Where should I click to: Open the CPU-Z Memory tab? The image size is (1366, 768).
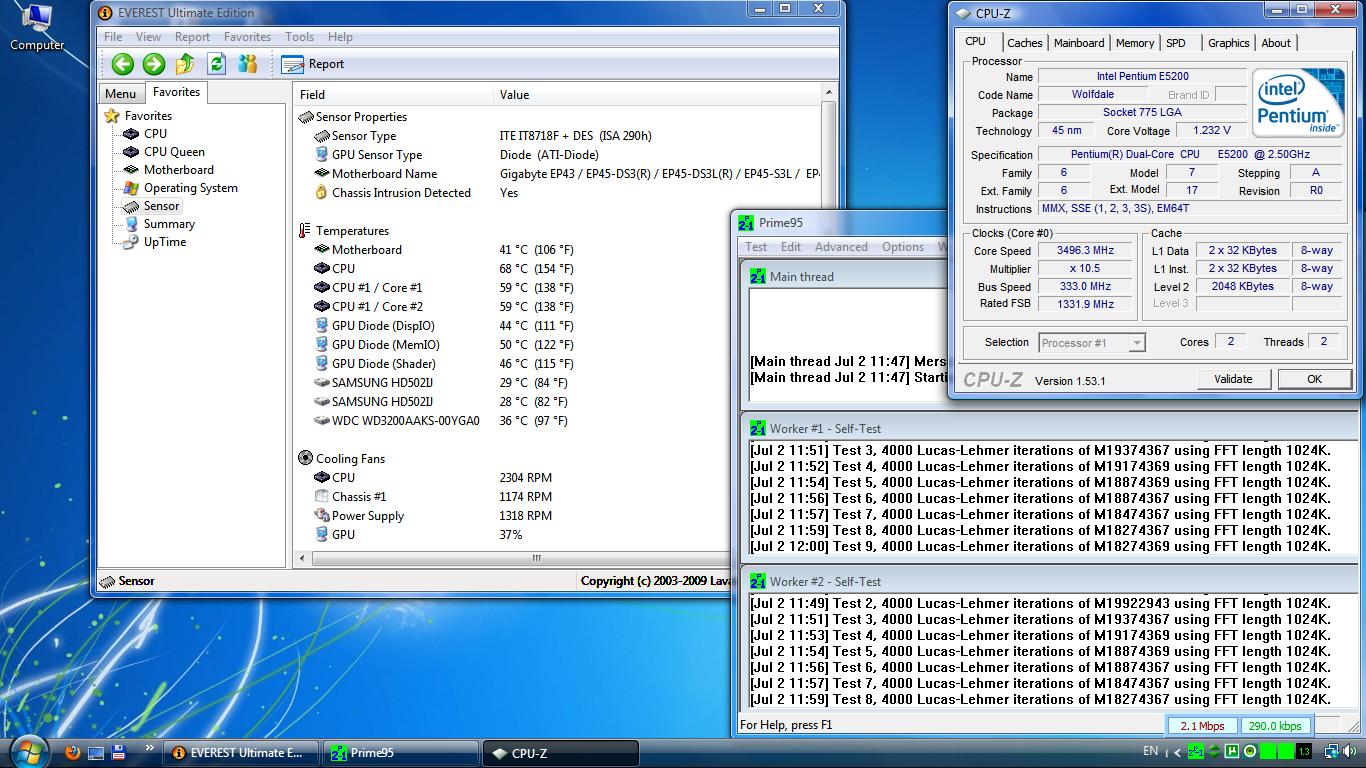tap(1134, 43)
